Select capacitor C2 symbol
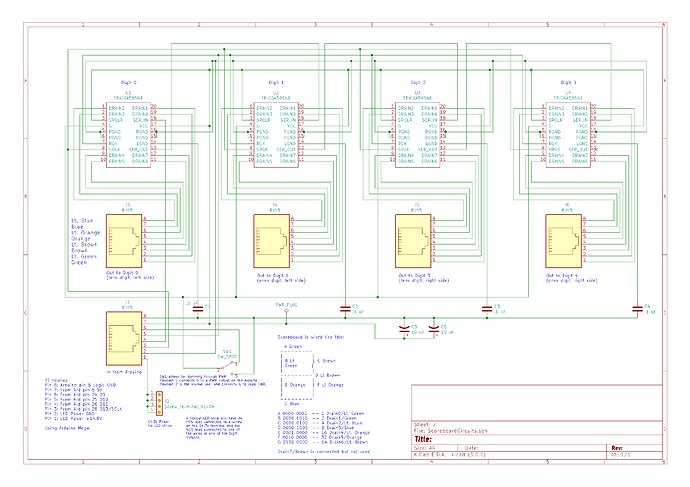 point(345,309)
